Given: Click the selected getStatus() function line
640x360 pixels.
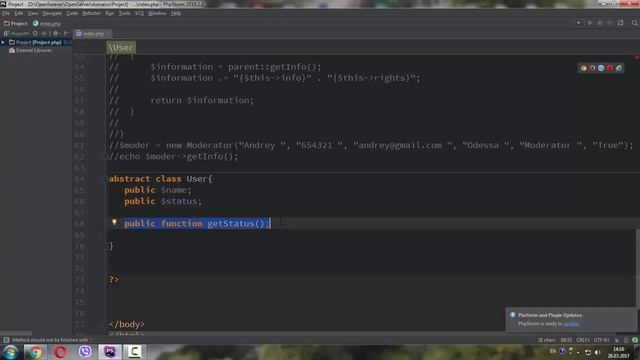Looking at the screenshot, I should (197, 223).
